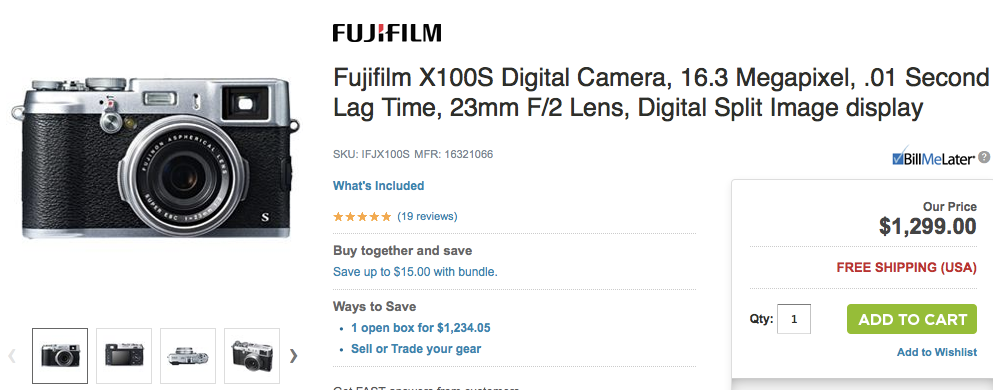The image size is (993, 390).
Task: Select the rear LCD view thumbnail
Action: [x=124, y=356]
